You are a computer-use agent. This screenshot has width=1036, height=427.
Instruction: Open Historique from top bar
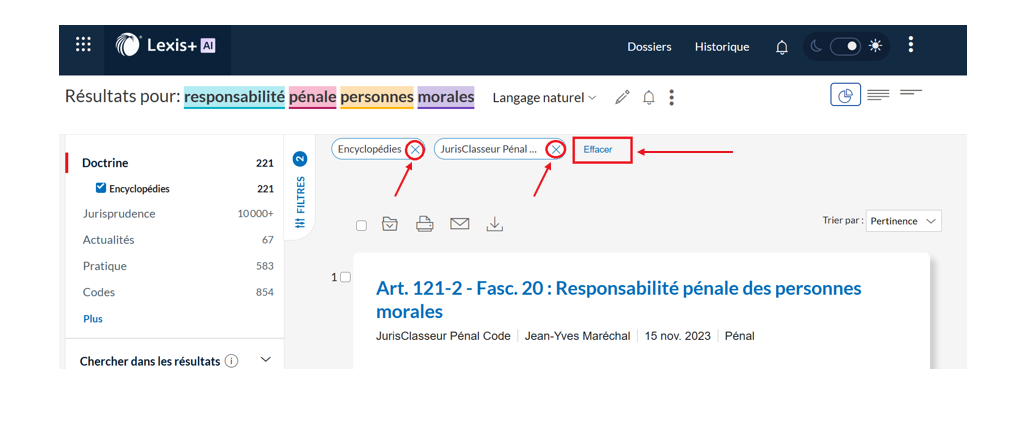click(x=721, y=47)
